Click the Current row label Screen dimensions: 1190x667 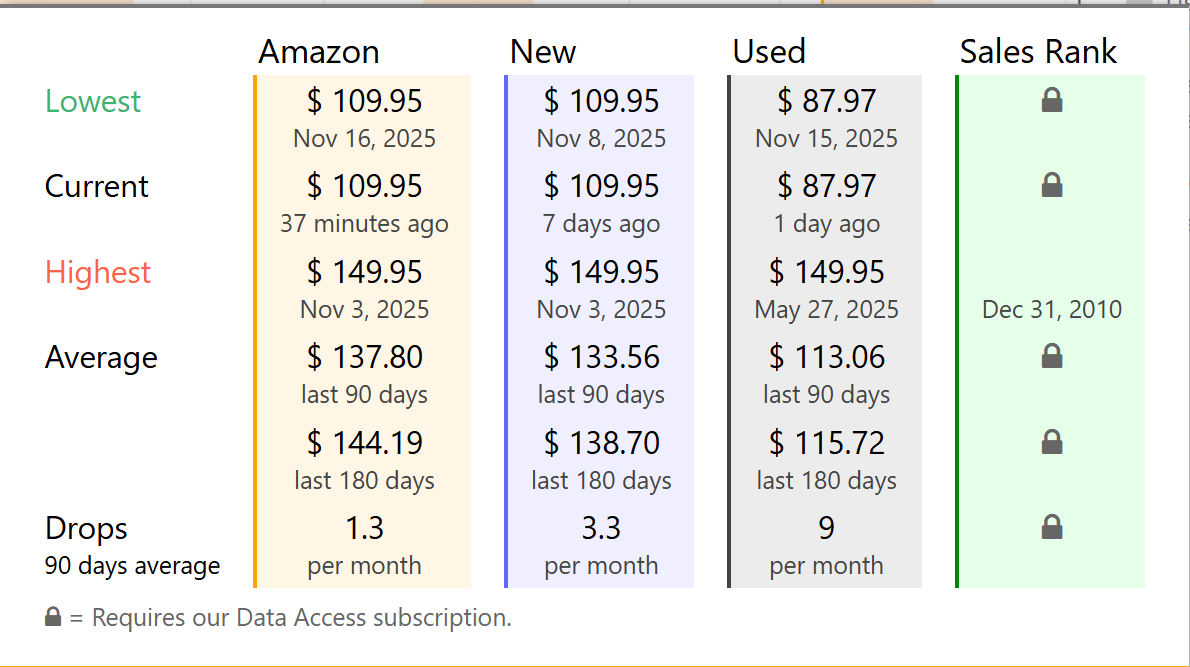(x=97, y=186)
